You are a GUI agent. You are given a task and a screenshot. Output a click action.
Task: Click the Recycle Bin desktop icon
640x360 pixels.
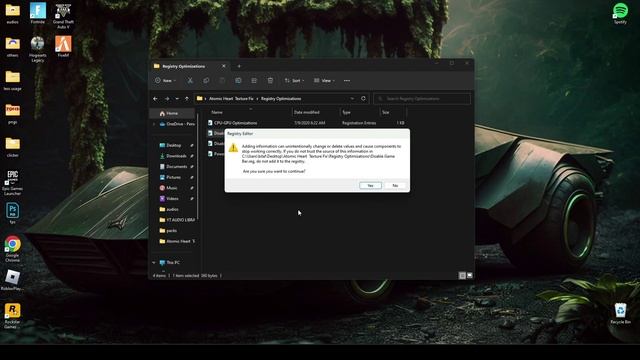coord(620,313)
